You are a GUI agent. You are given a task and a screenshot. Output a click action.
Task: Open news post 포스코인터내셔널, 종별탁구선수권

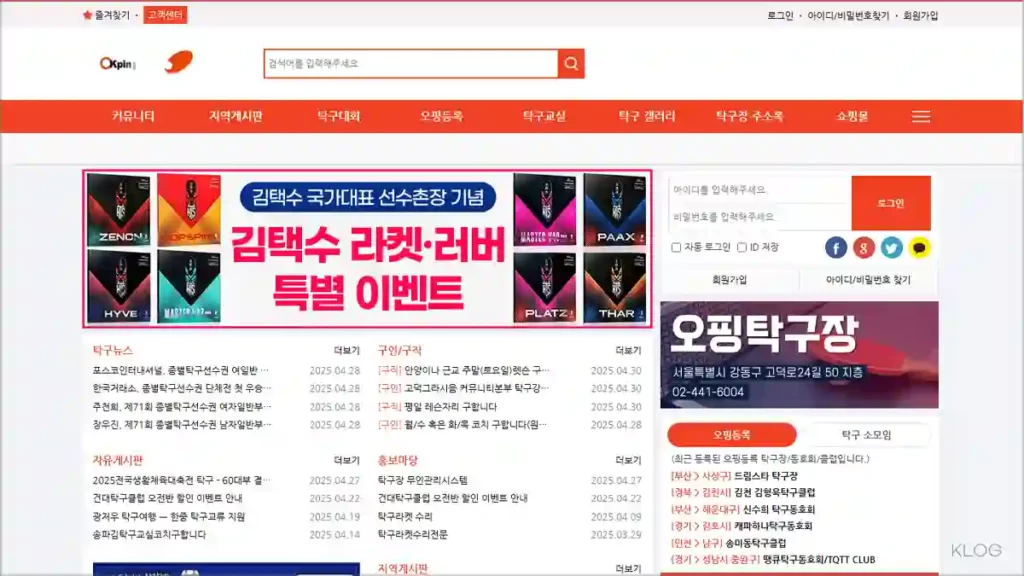(x=181, y=370)
